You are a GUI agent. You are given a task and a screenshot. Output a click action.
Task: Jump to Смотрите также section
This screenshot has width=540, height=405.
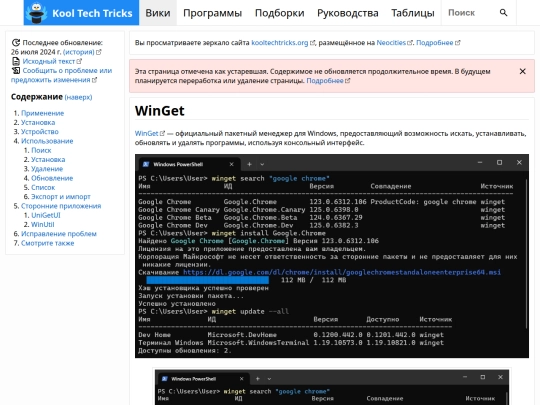point(48,243)
